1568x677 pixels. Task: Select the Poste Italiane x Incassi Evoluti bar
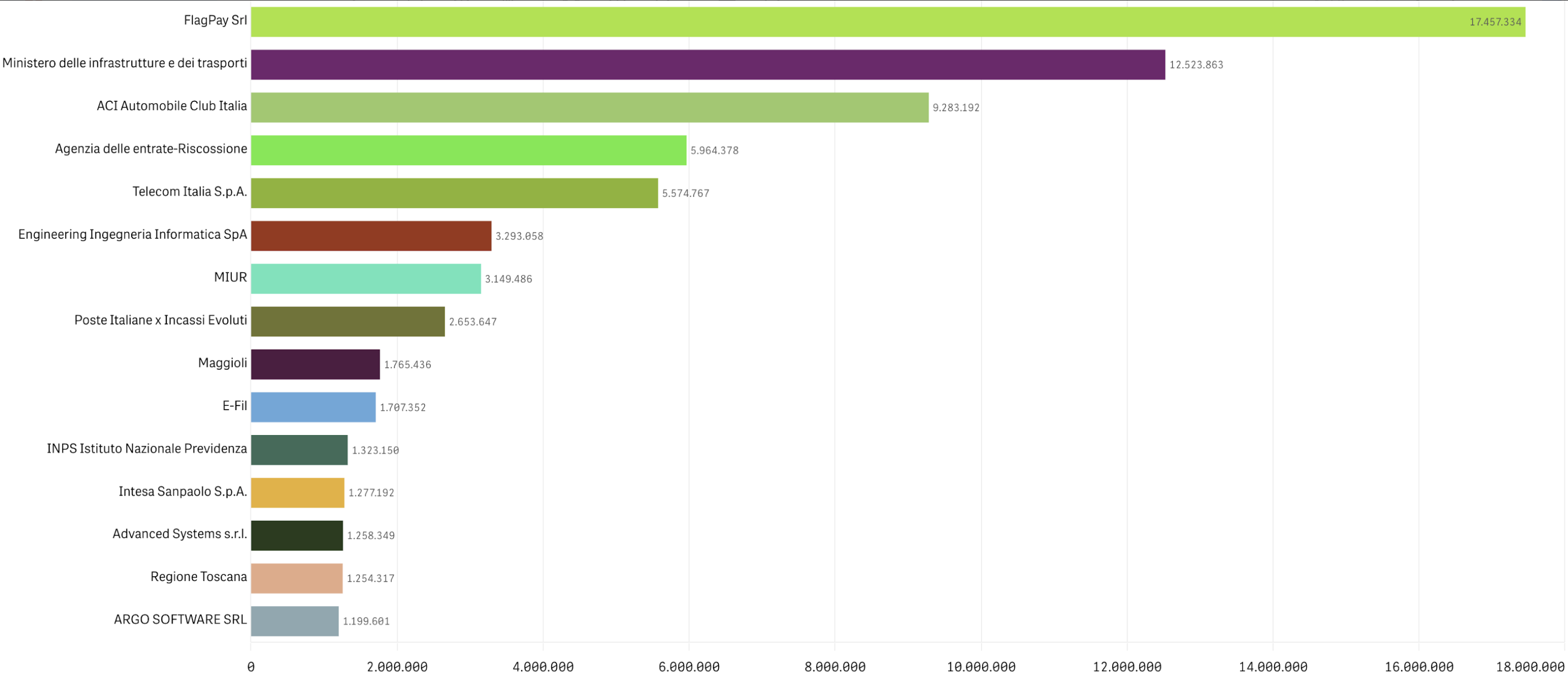348,321
